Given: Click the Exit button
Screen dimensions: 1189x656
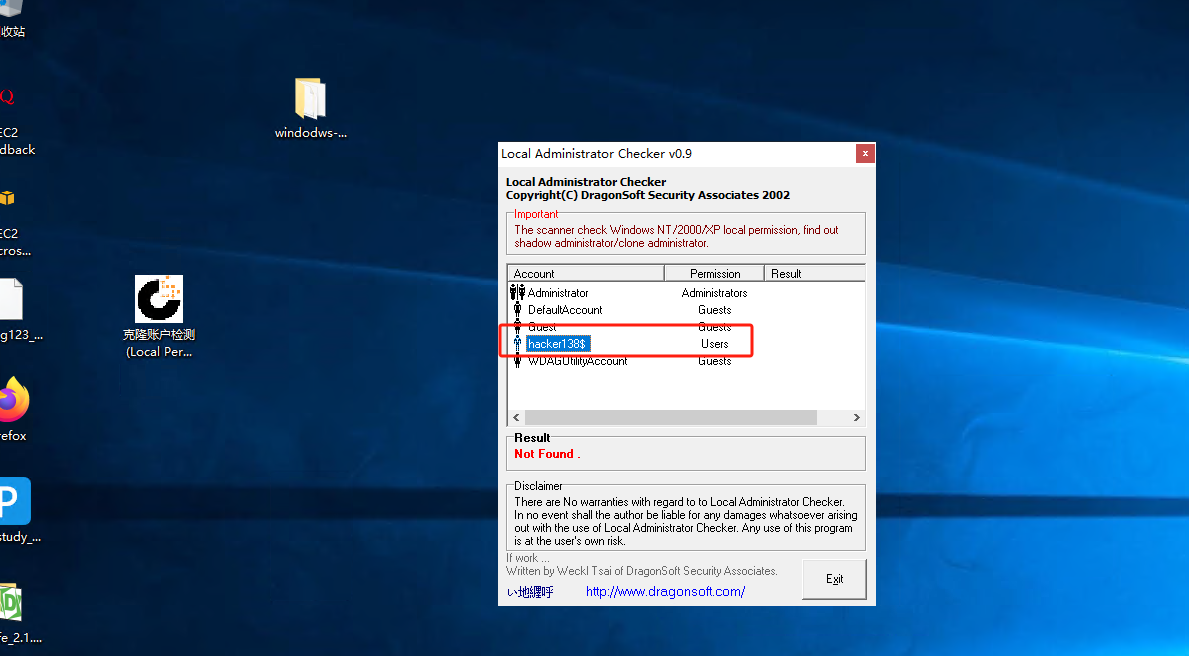Looking at the screenshot, I should pyautogui.click(x=834, y=579).
